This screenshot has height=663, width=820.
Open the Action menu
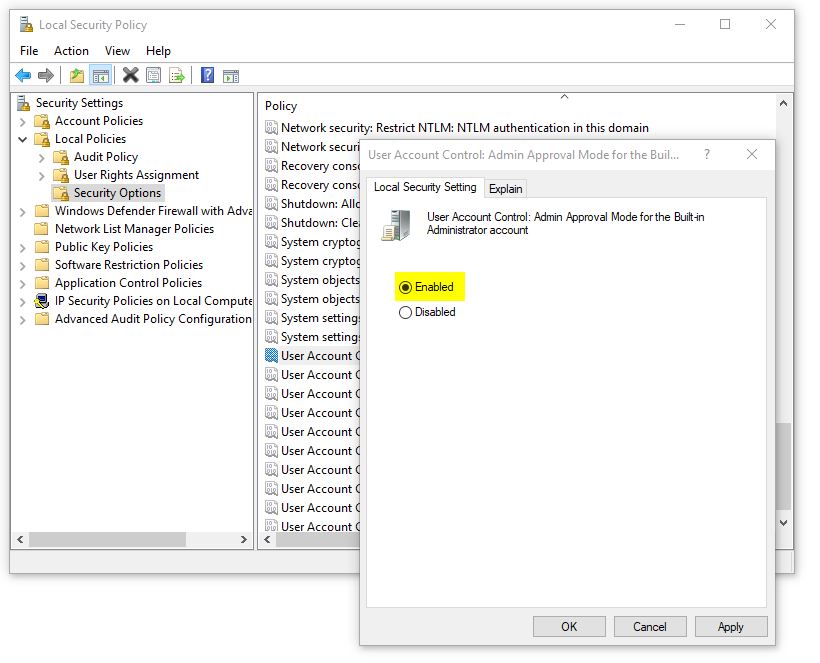pos(71,50)
